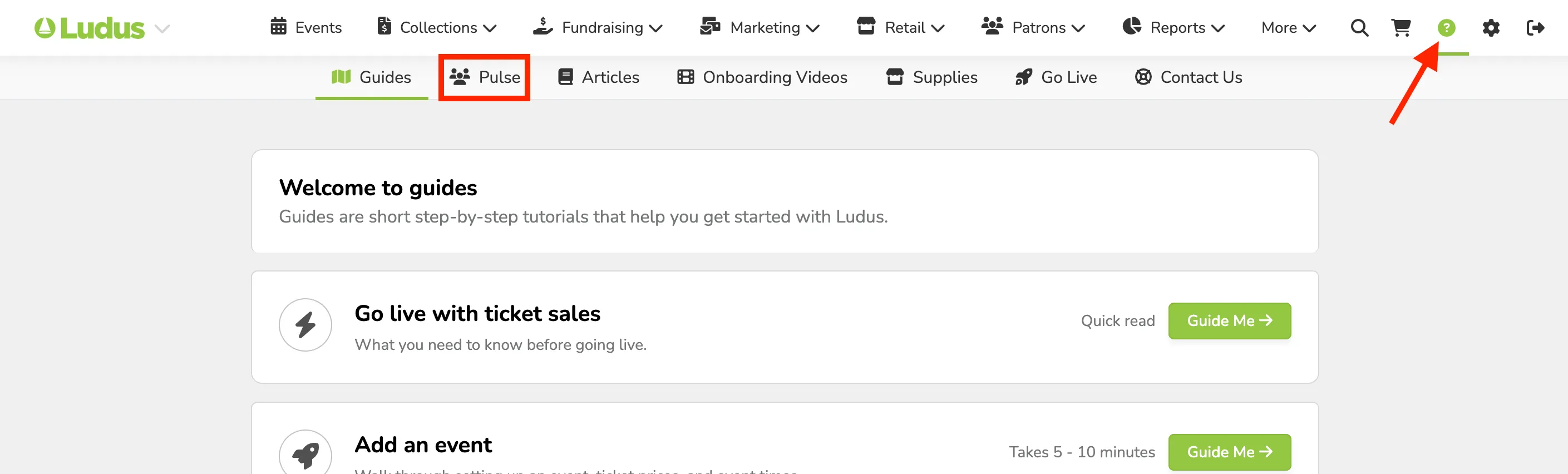Click the green help question mark icon
The image size is (1568, 474).
(x=1446, y=28)
